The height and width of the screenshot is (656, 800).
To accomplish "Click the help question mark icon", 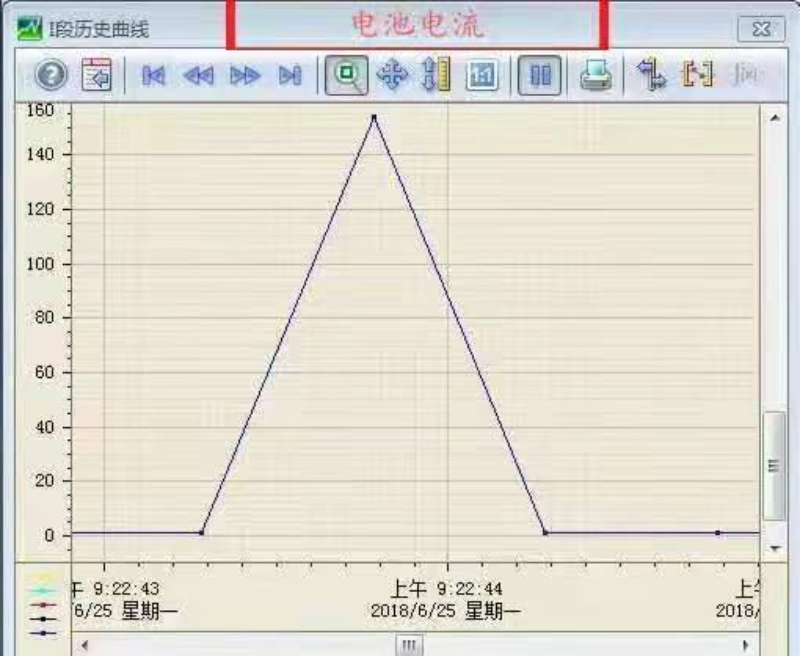I will [51, 75].
